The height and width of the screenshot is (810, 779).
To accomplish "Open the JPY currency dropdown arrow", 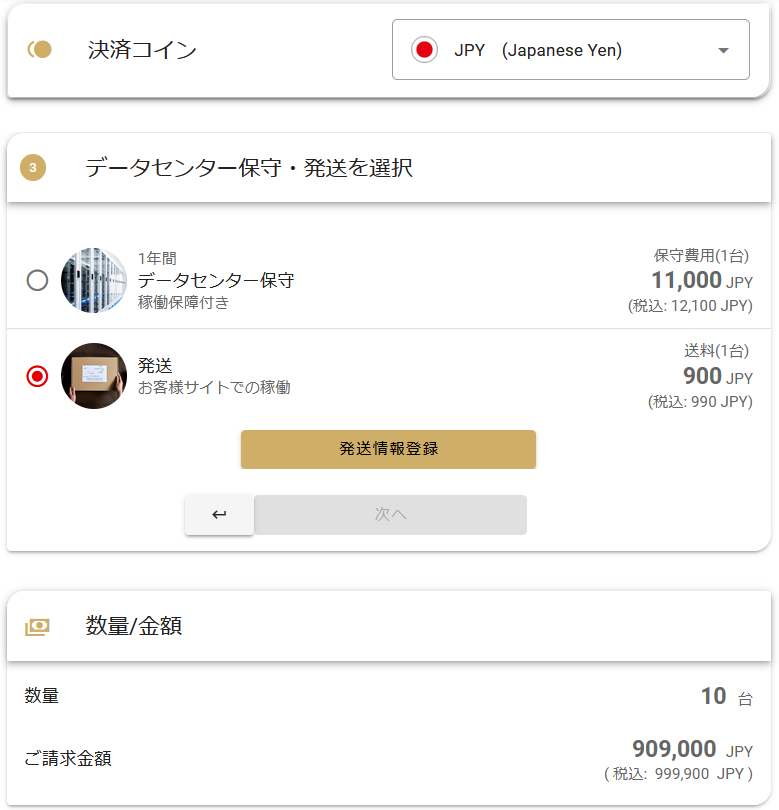I will 723,50.
